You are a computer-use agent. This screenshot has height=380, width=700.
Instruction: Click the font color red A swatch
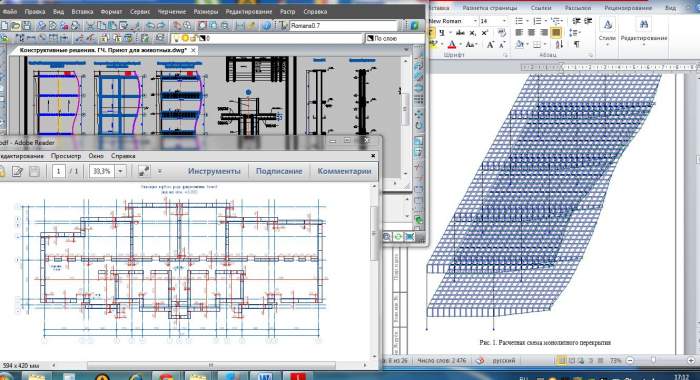[452, 45]
